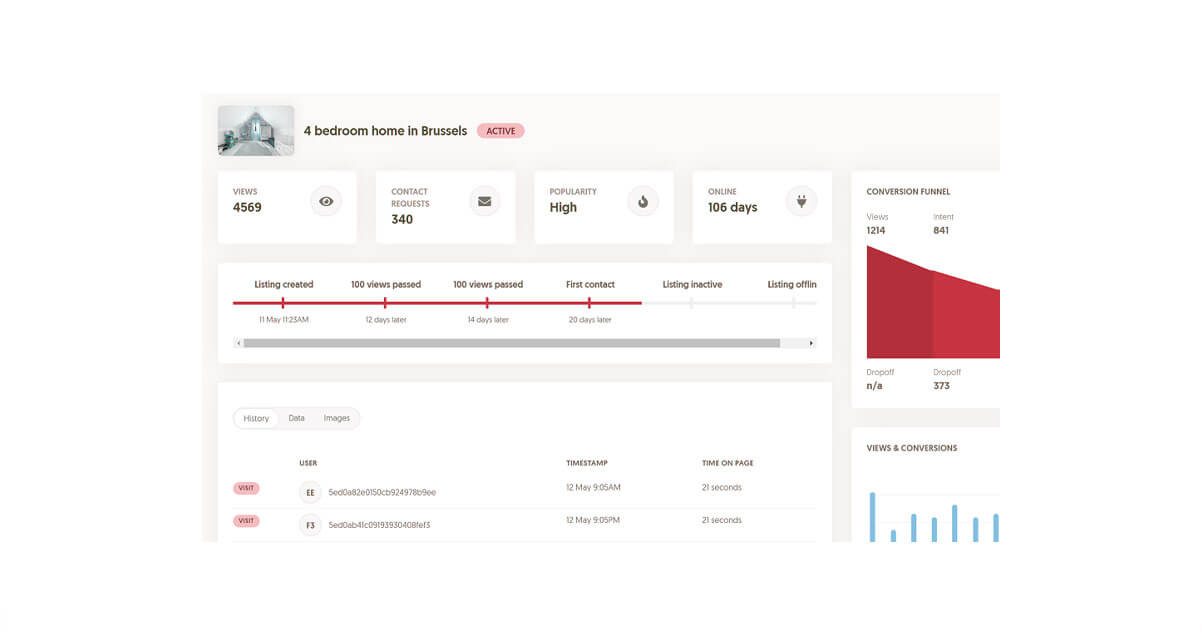Click the EE user avatar
Screen dimensions: 1202x634
pyautogui.click(x=310, y=492)
